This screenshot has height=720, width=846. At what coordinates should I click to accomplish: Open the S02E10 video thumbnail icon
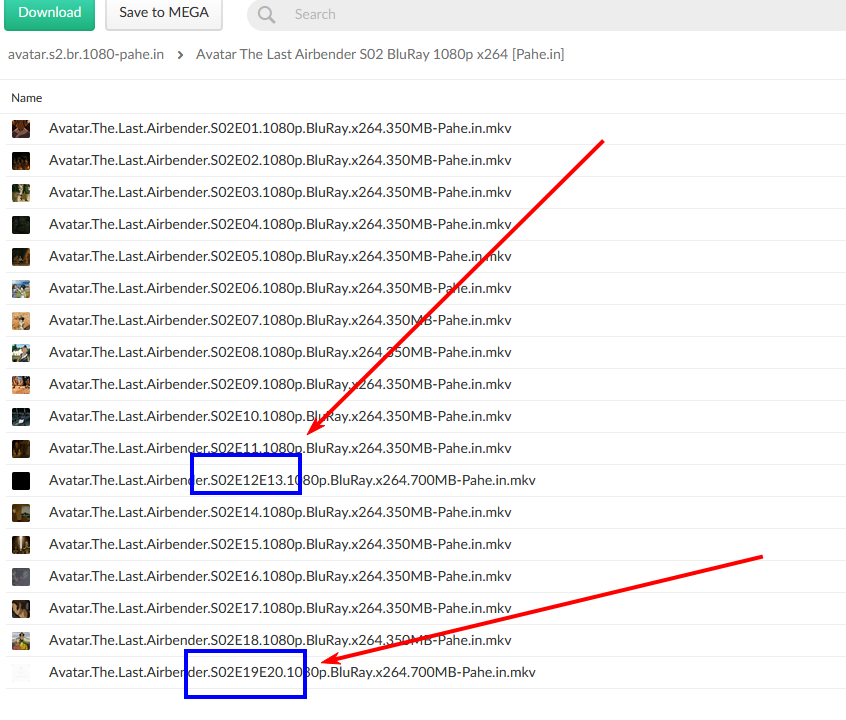point(21,417)
